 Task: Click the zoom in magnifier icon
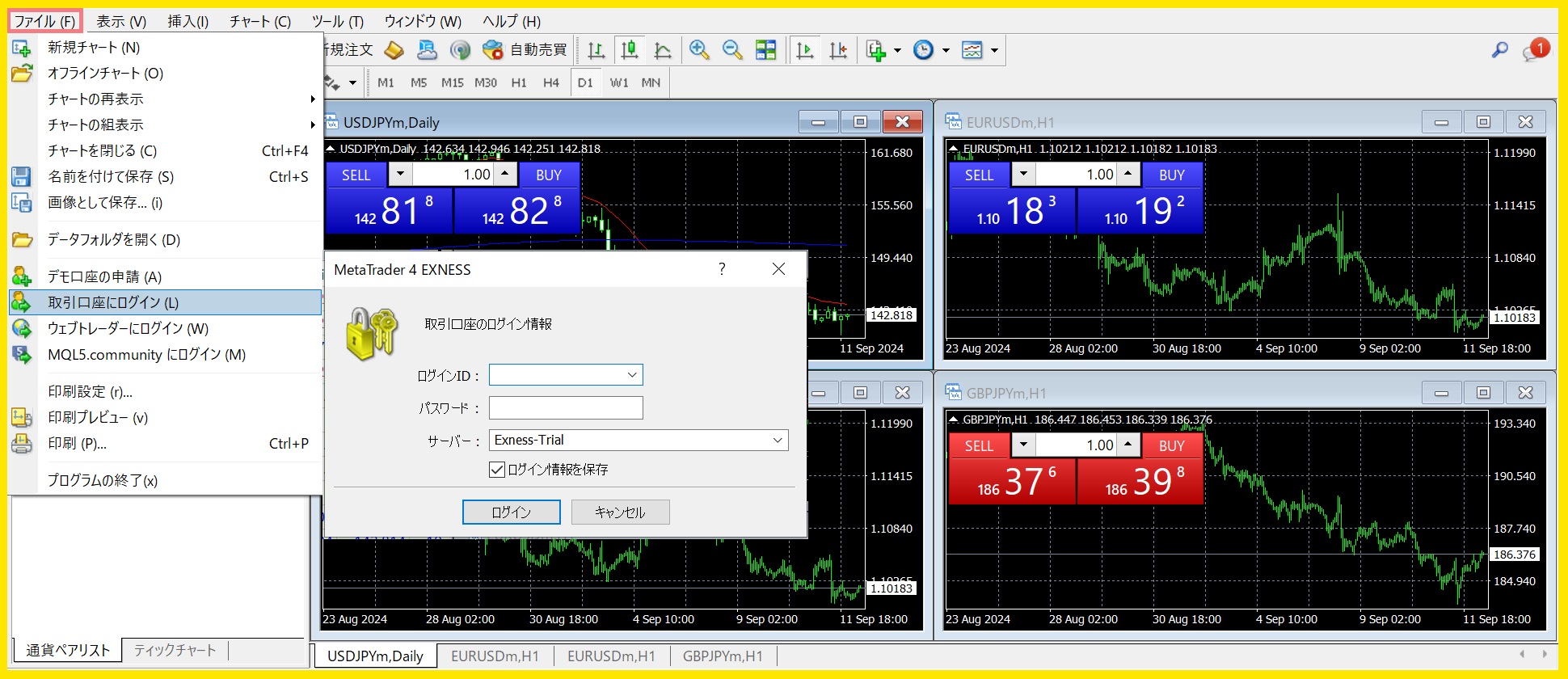699,50
